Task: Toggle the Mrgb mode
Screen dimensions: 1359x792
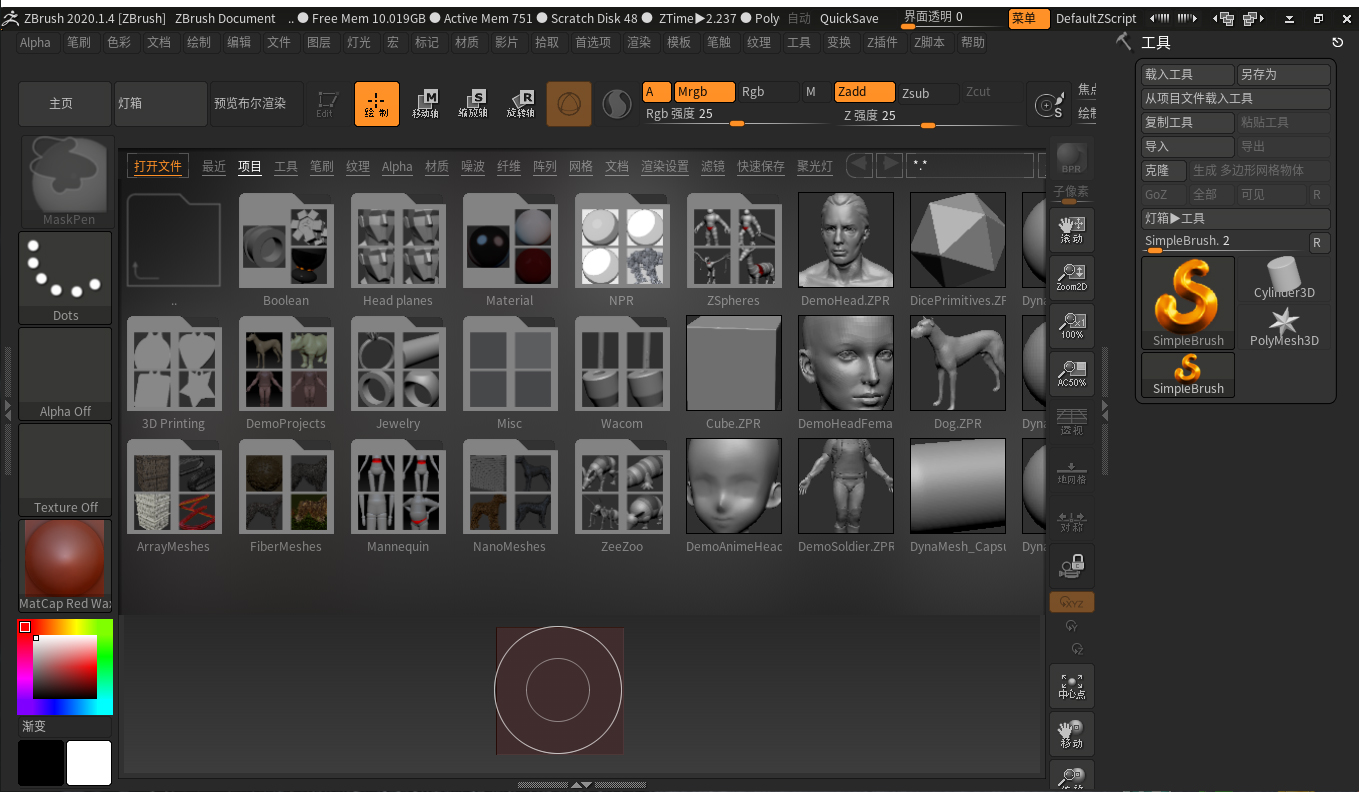Action: [704, 92]
